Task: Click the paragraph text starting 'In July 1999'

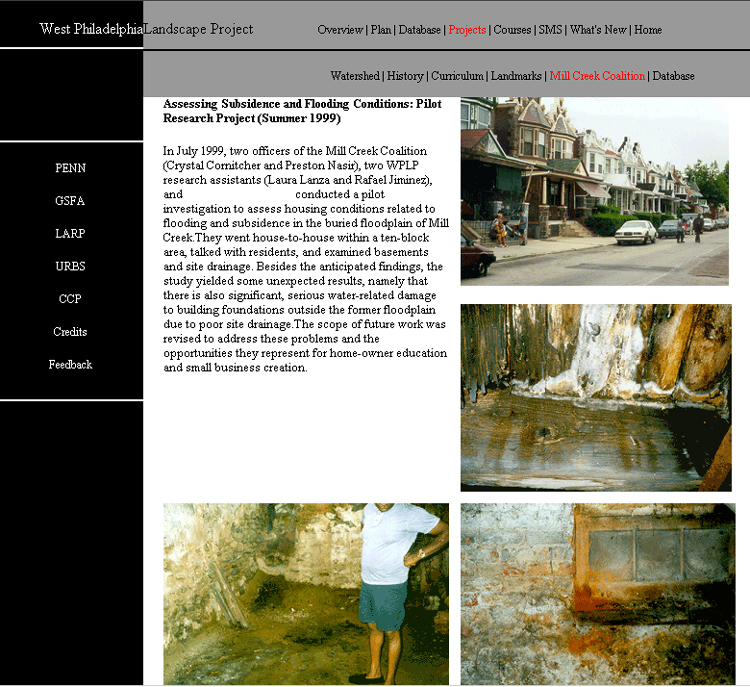Action: [306, 259]
